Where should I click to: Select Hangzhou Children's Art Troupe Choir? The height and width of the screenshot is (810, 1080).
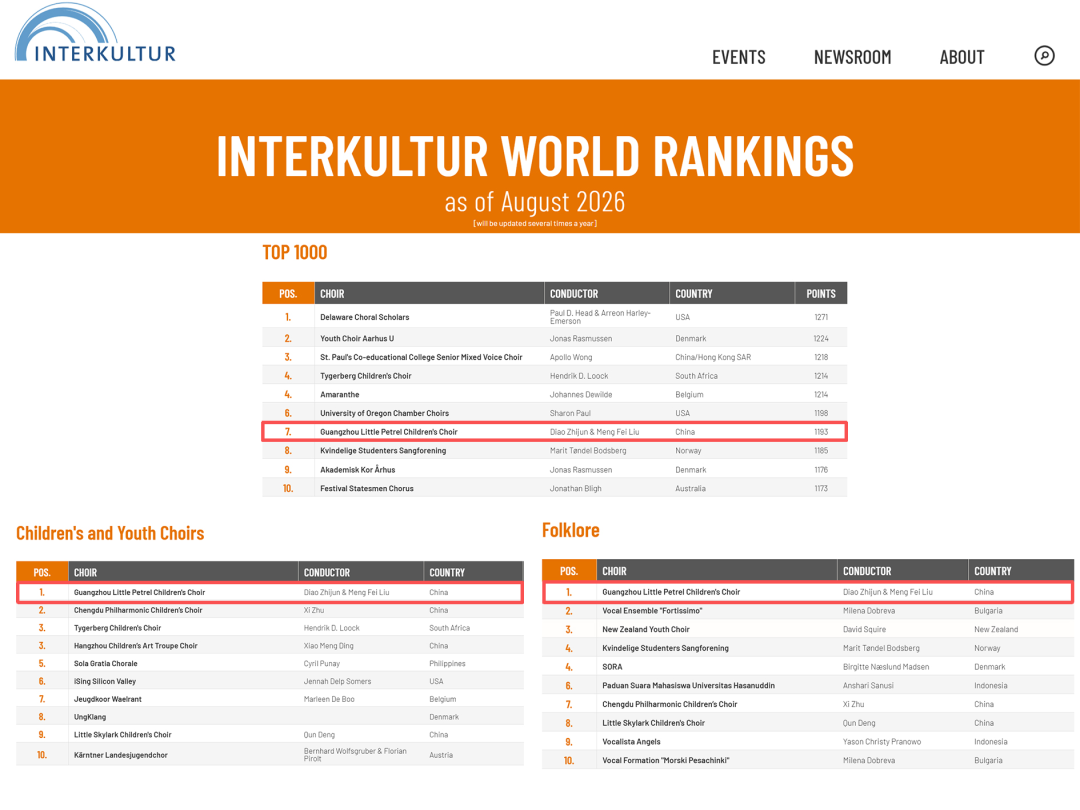click(136, 646)
